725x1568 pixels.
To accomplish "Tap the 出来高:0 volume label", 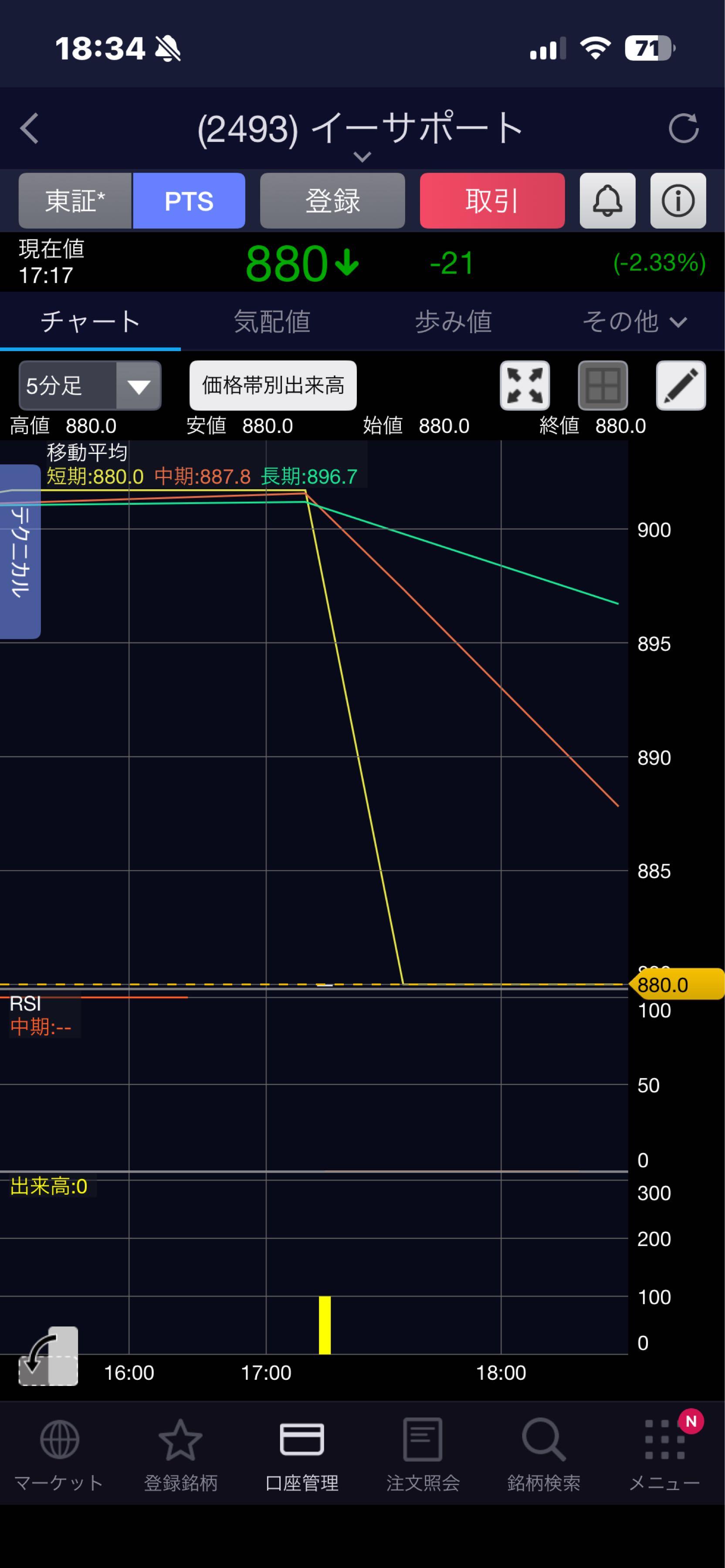I will (x=49, y=1186).
